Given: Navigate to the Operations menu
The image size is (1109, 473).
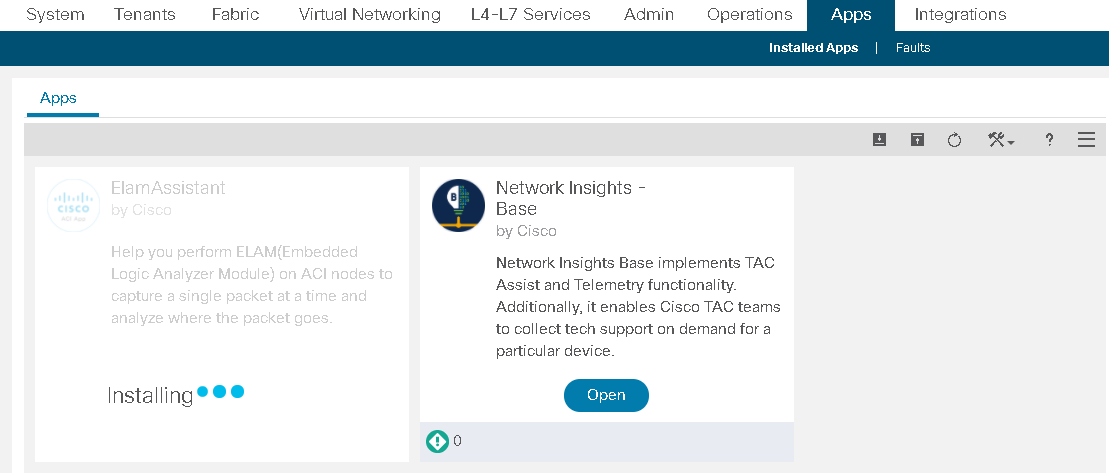Looking at the screenshot, I should coord(750,15).
